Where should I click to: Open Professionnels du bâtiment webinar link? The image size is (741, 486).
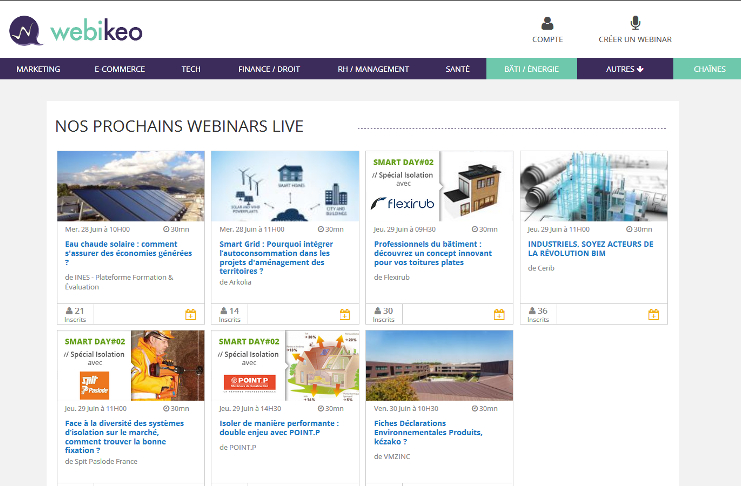point(433,253)
